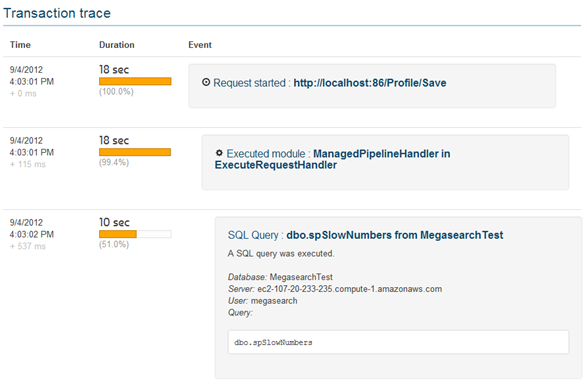Click the '(51.0%)' percentage label
587x385 pixels.
pos(114,245)
